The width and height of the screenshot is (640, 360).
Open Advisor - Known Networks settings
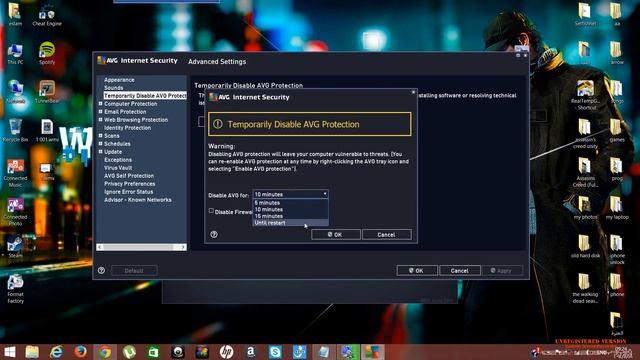tap(138, 200)
